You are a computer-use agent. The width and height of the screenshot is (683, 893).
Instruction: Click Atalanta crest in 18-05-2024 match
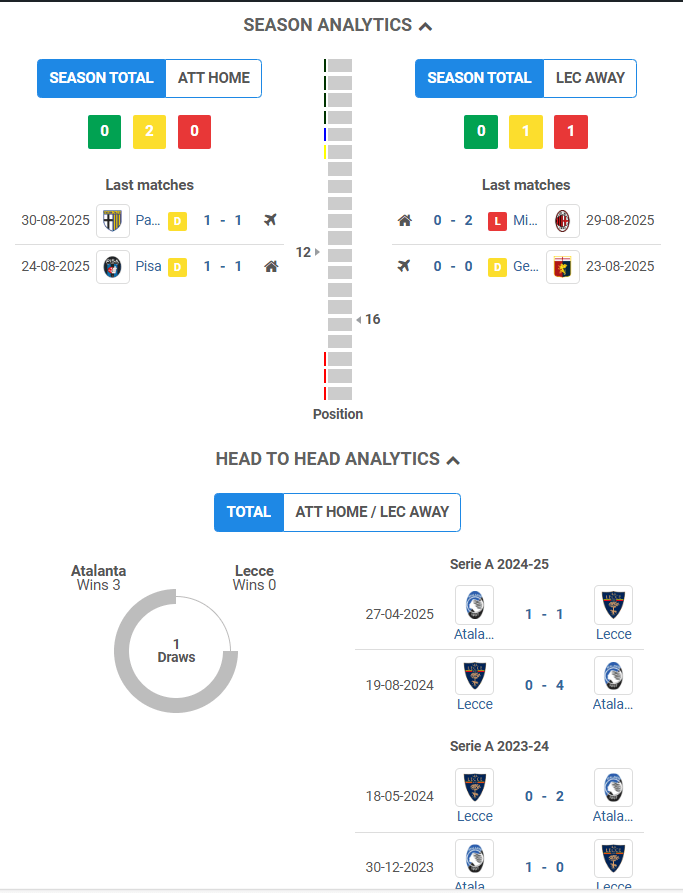[x=614, y=788]
